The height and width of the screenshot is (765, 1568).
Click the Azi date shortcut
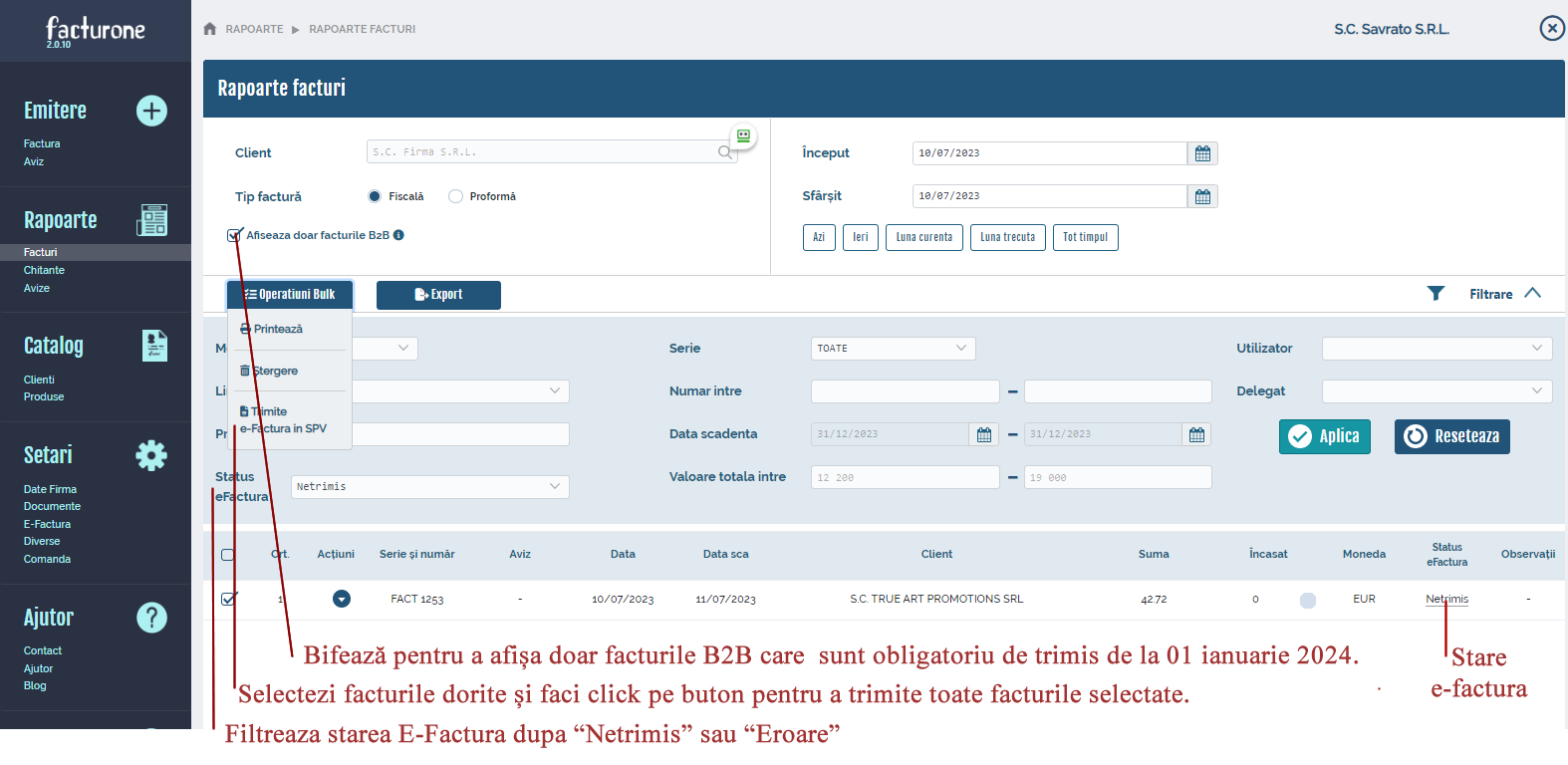click(819, 237)
